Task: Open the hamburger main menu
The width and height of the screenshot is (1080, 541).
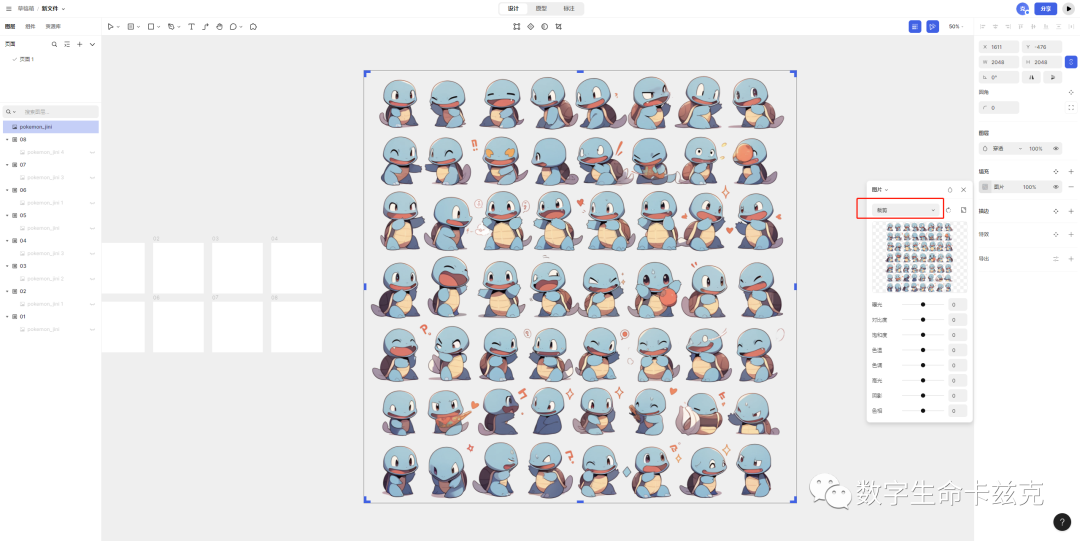Action: point(9,8)
